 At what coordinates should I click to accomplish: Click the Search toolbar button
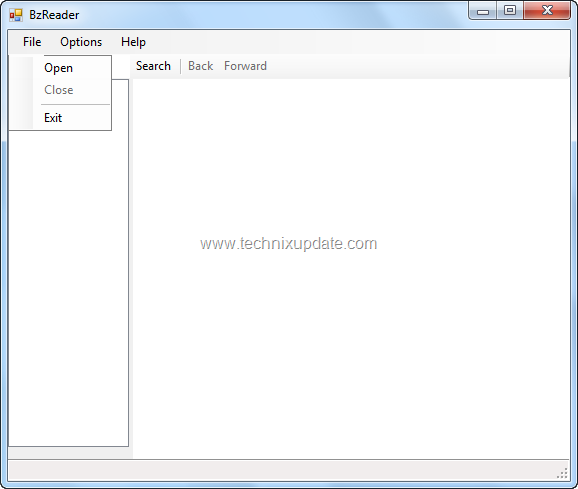coord(153,66)
